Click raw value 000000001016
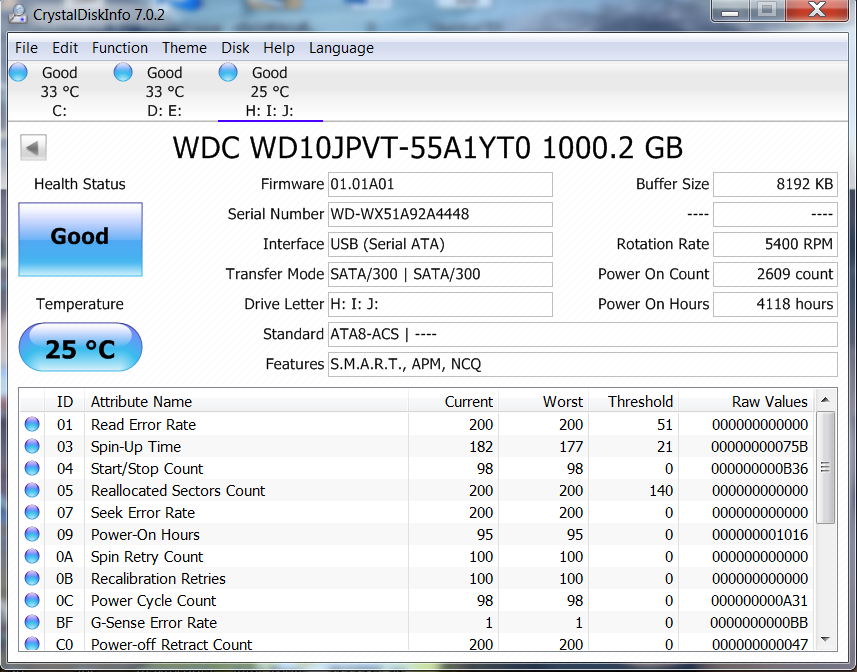The width and height of the screenshot is (857, 672). 760,534
